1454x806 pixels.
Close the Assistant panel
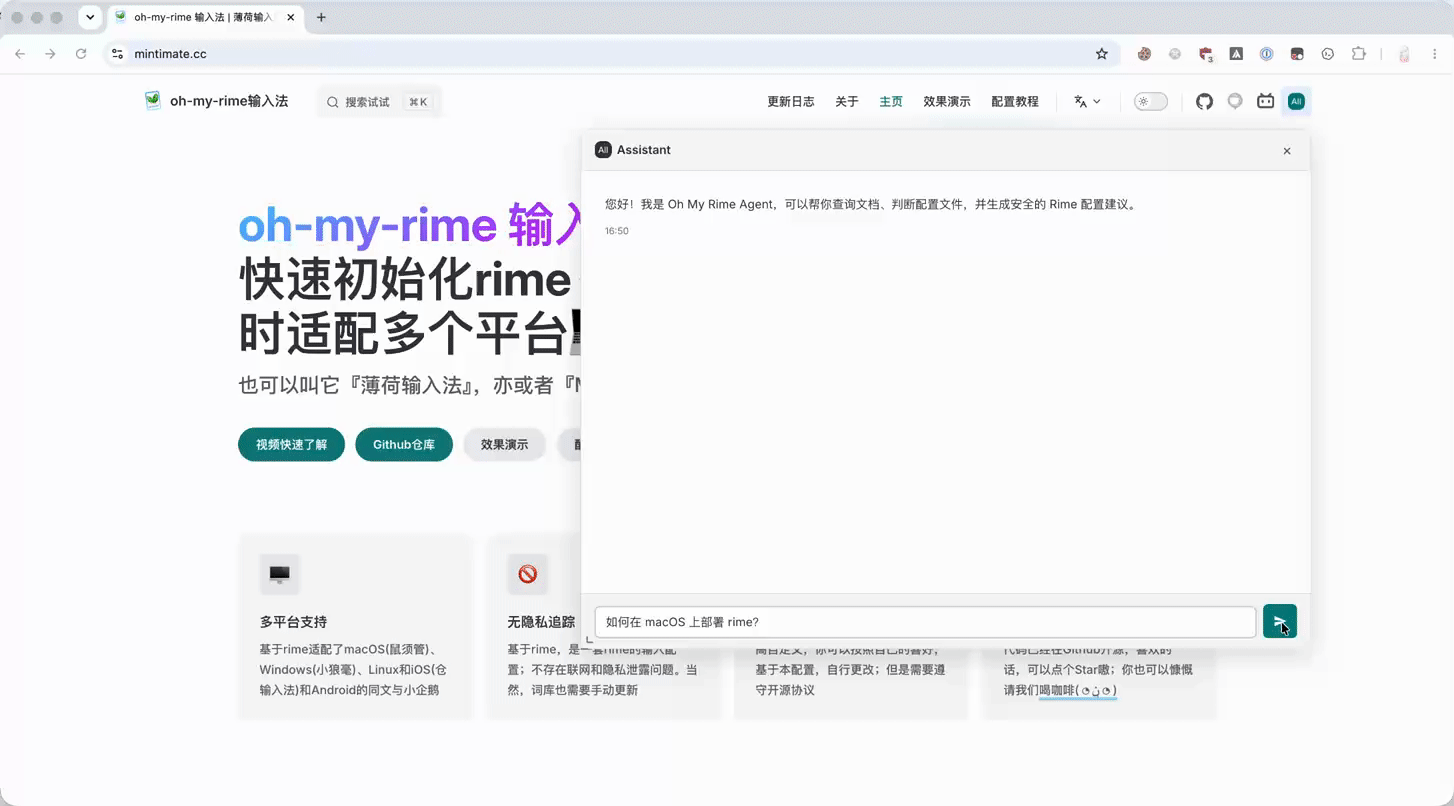pyautogui.click(x=1287, y=151)
